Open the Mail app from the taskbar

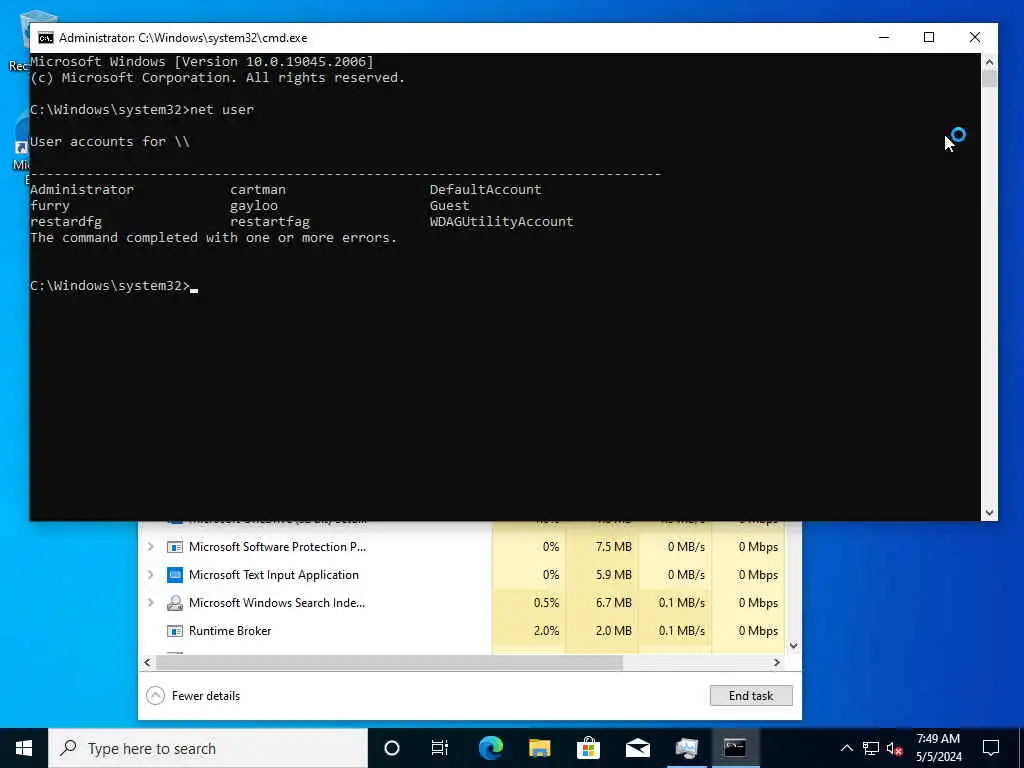pos(637,748)
